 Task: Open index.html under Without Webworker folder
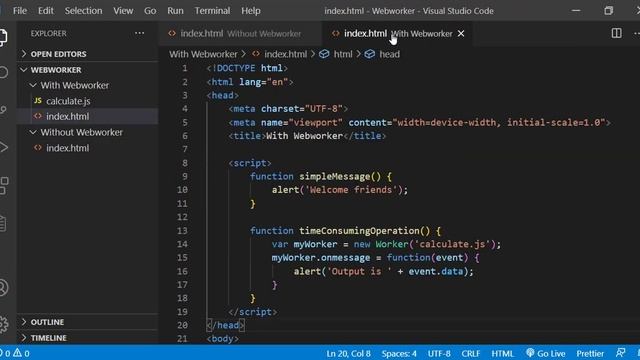click(x=67, y=148)
